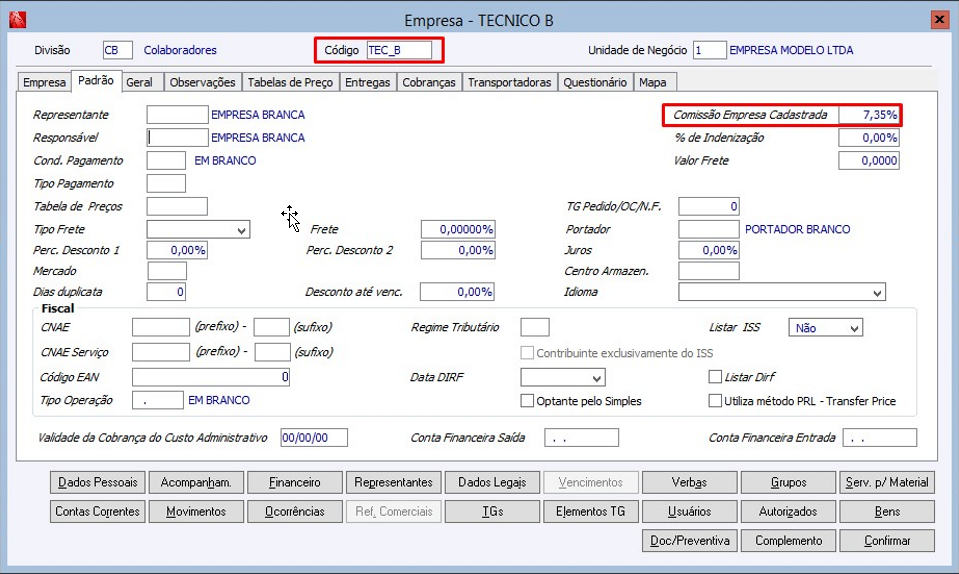Focus the Representante input field
The width and height of the screenshot is (959, 574).
point(177,115)
